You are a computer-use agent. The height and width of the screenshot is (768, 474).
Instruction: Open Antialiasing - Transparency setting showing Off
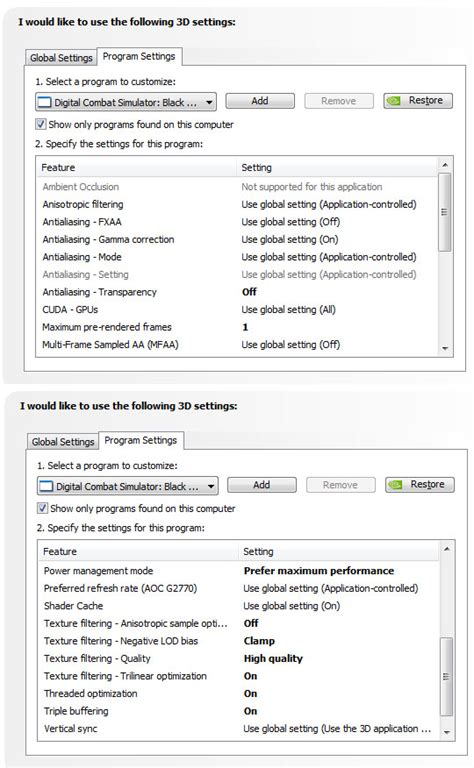point(249,292)
